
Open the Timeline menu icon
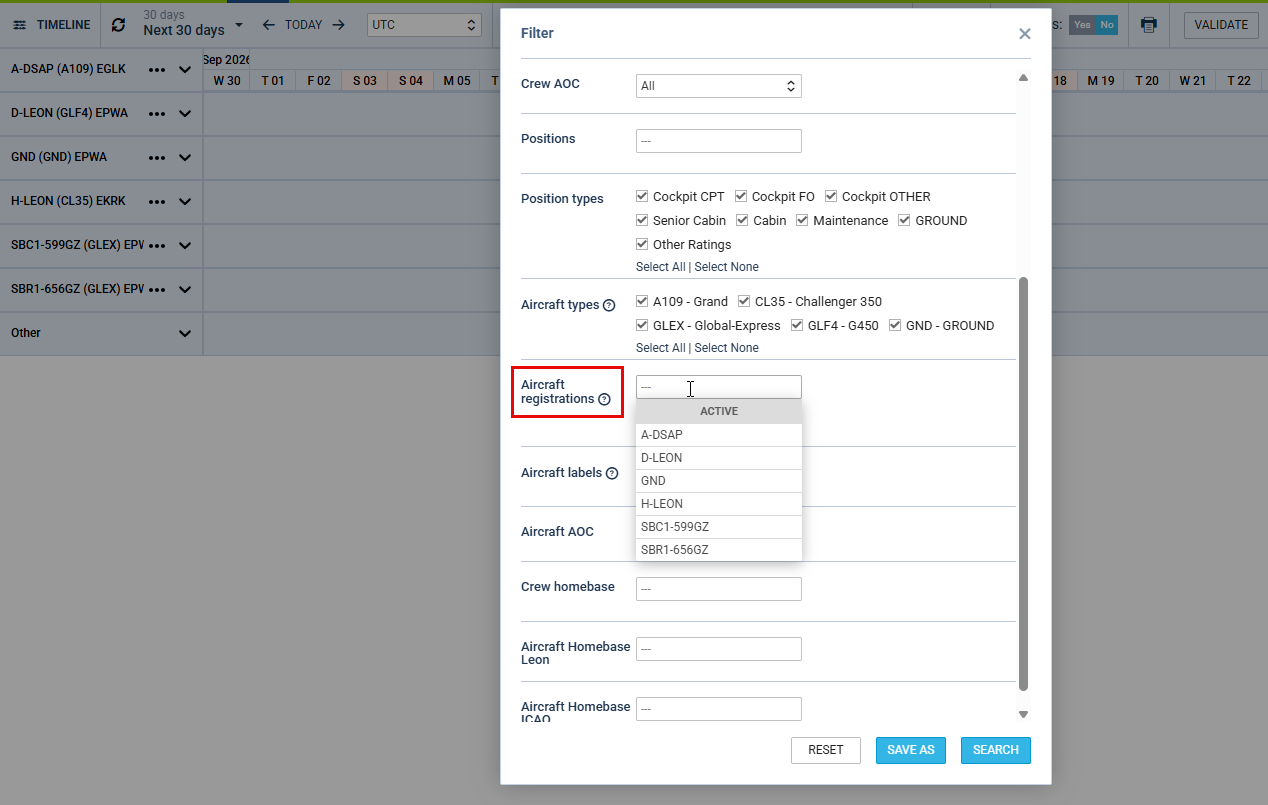tap(20, 25)
